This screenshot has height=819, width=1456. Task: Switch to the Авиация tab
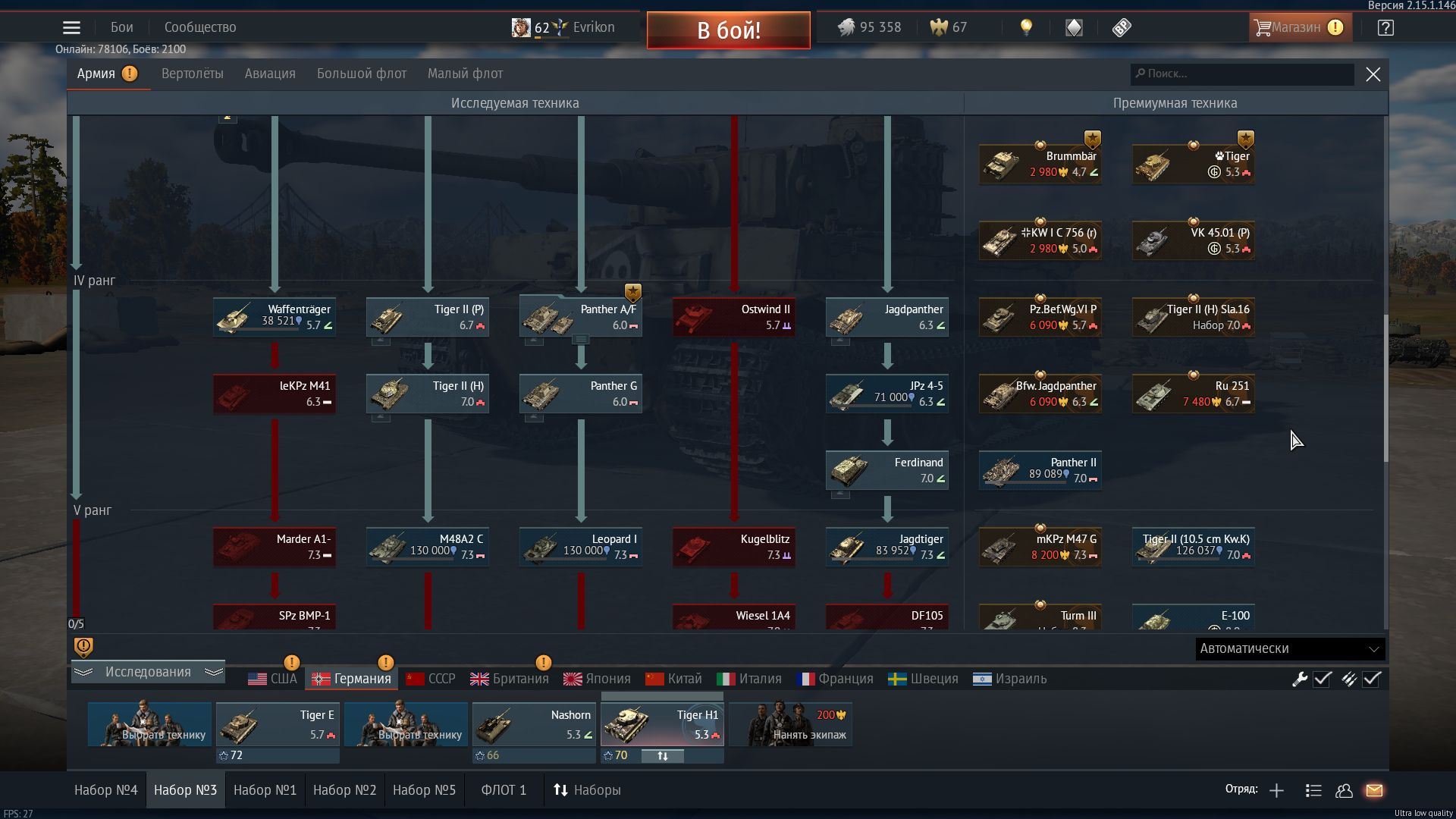(270, 74)
